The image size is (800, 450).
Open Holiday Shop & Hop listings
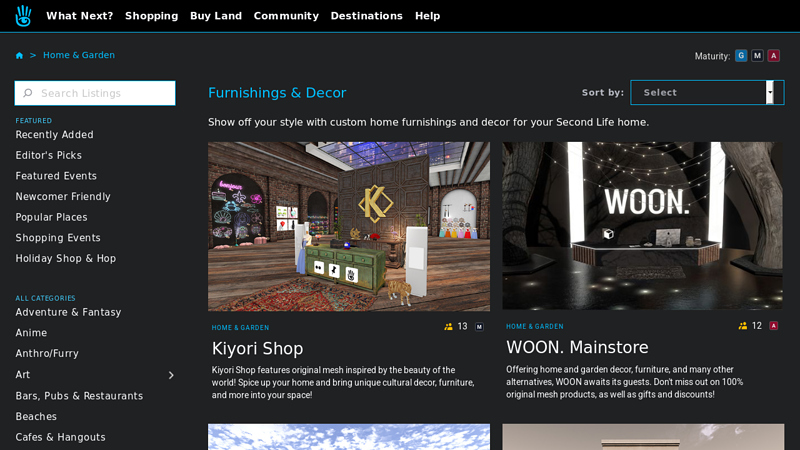click(x=66, y=259)
